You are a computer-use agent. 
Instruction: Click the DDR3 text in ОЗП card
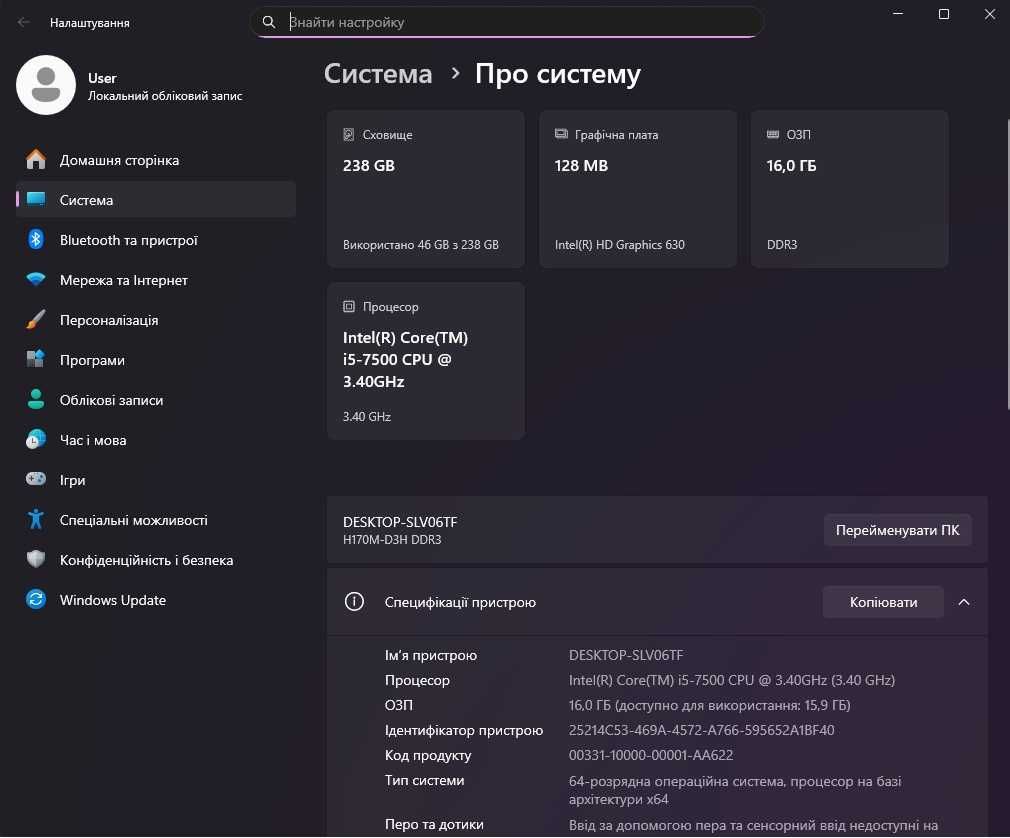pos(782,244)
